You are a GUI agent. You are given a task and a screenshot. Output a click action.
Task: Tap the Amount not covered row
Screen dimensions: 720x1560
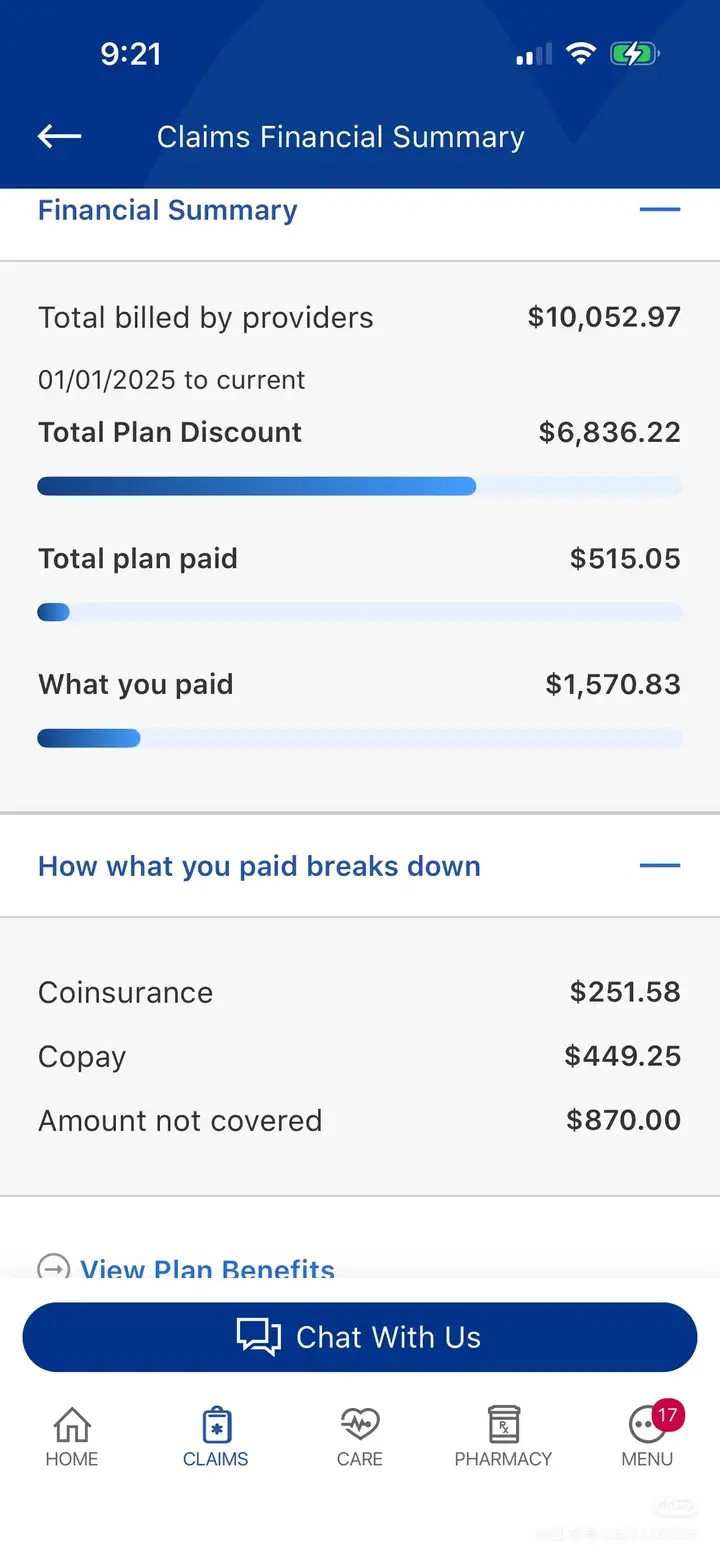[359, 1120]
